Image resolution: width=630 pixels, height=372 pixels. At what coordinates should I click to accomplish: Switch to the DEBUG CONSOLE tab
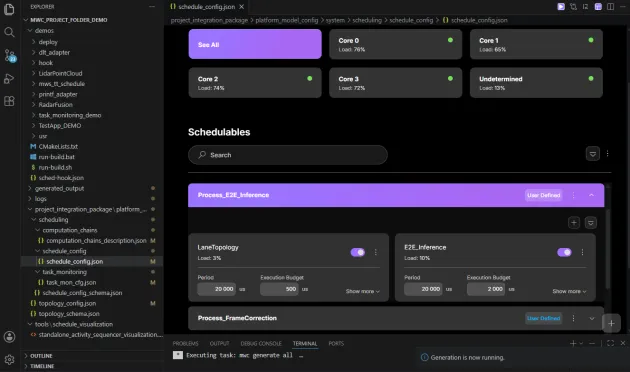261,343
